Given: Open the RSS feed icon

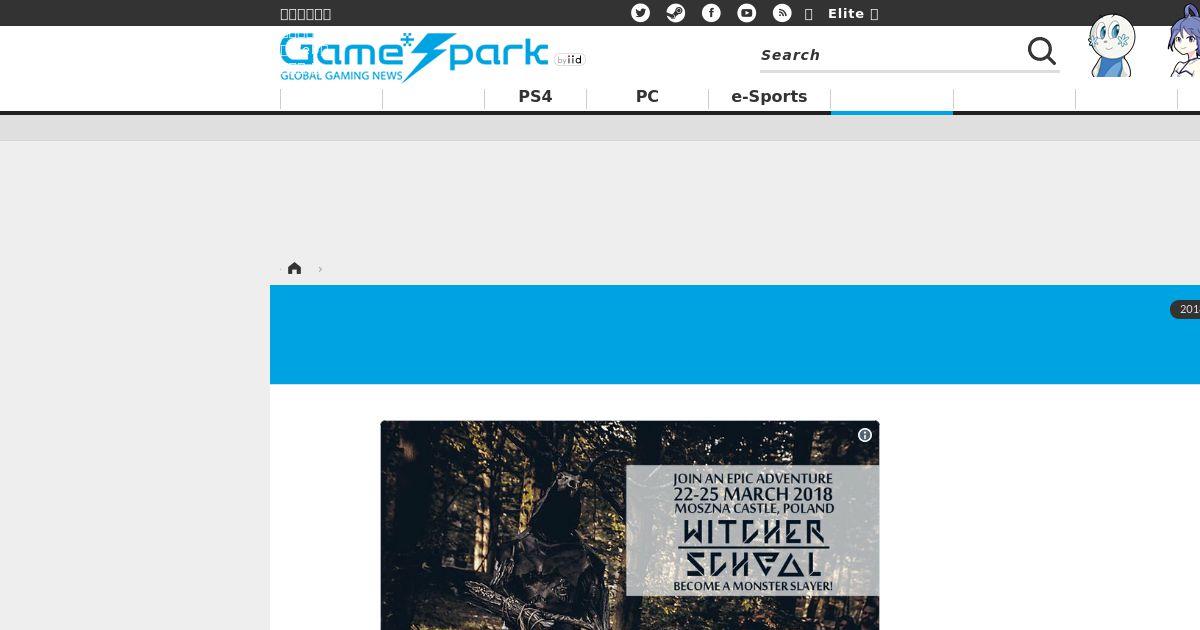Looking at the screenshot, I should pos(782,13).
